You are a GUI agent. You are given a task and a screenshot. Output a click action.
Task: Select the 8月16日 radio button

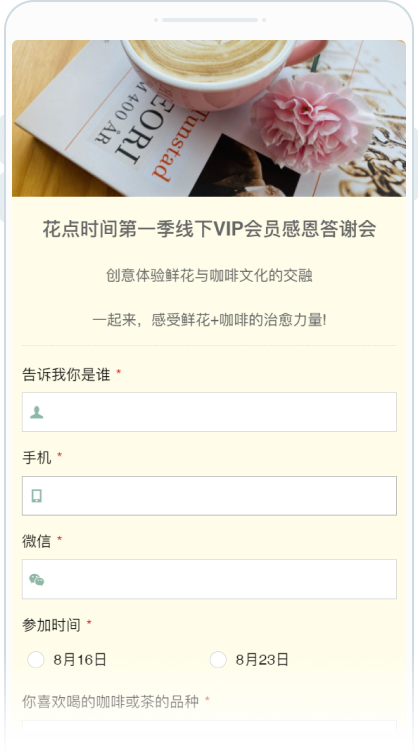click(x=36, y=660)
